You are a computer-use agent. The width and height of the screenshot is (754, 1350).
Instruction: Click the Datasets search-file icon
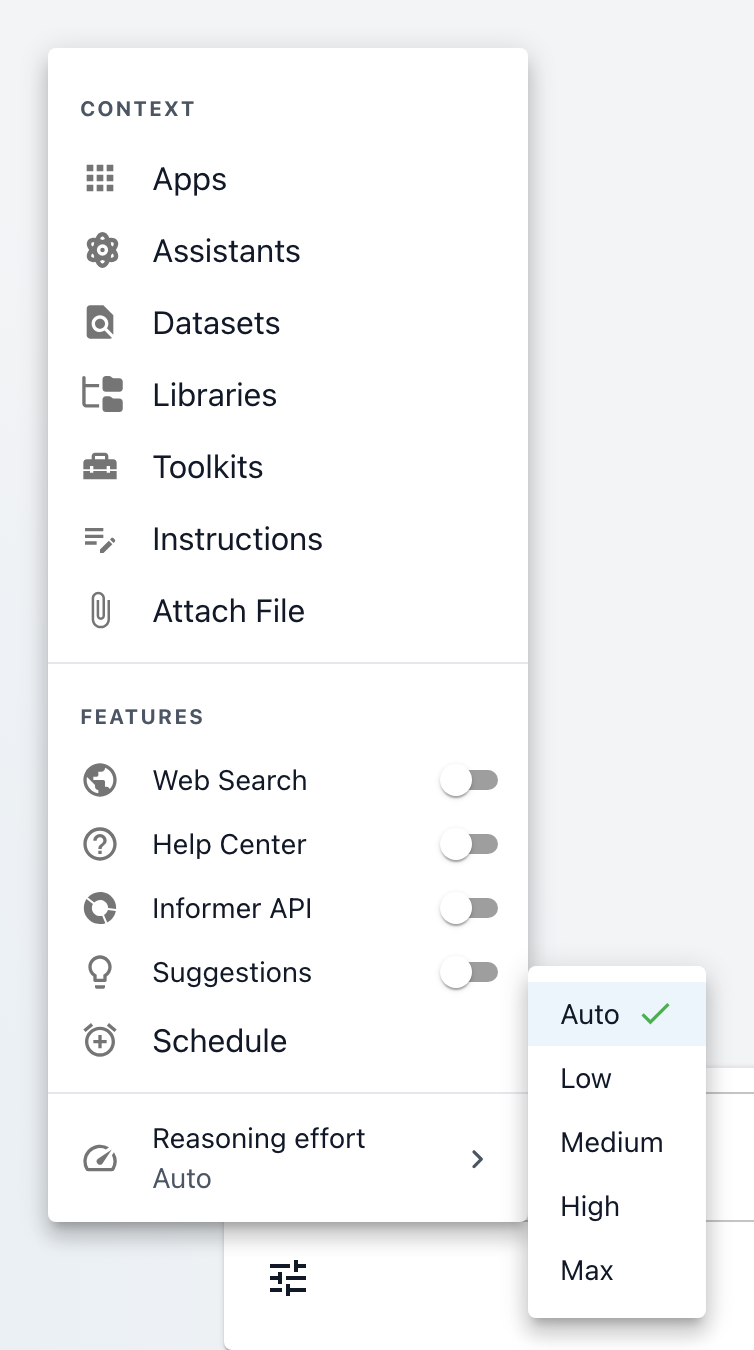click(100, 323)
